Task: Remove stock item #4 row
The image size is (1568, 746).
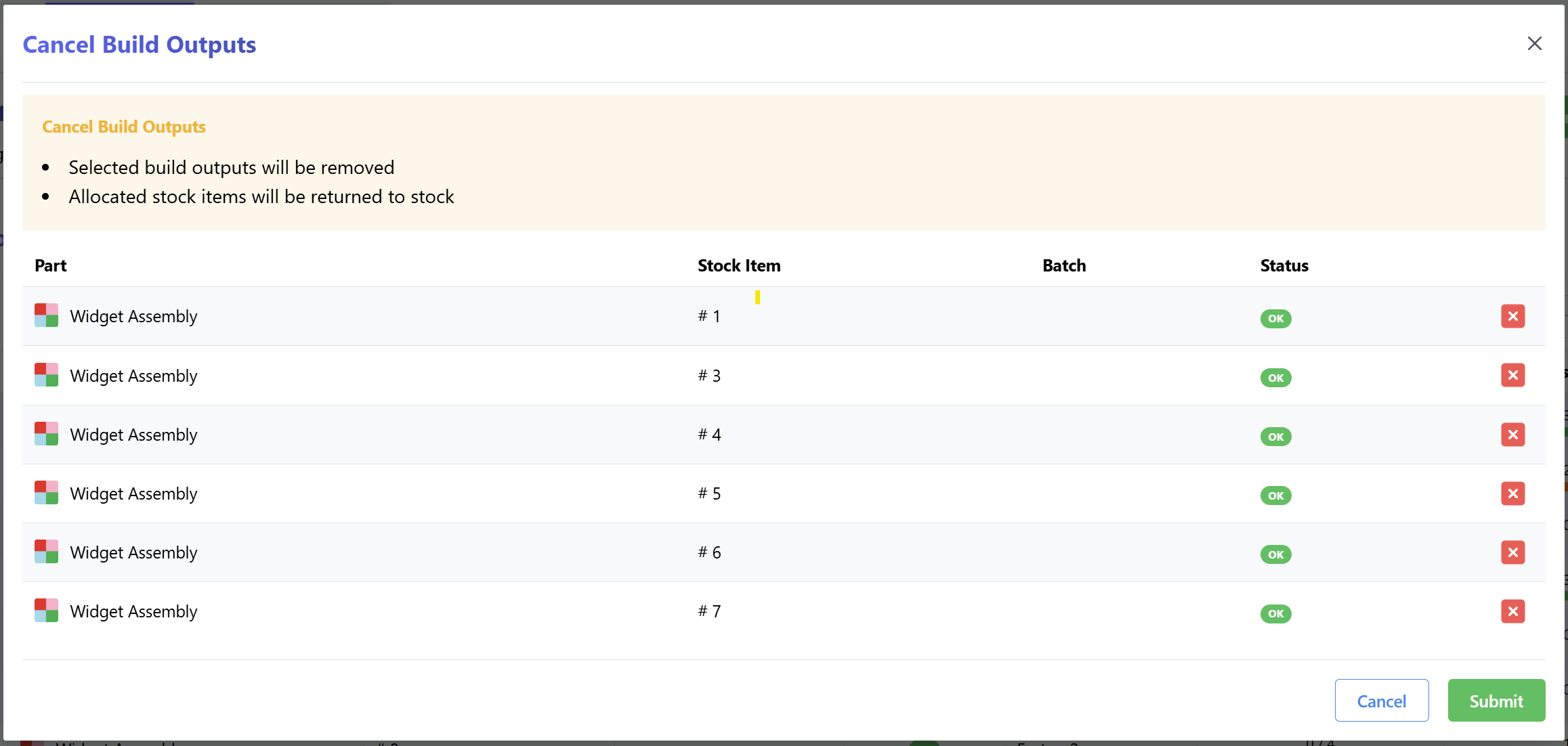Action: coord(1512,435)
